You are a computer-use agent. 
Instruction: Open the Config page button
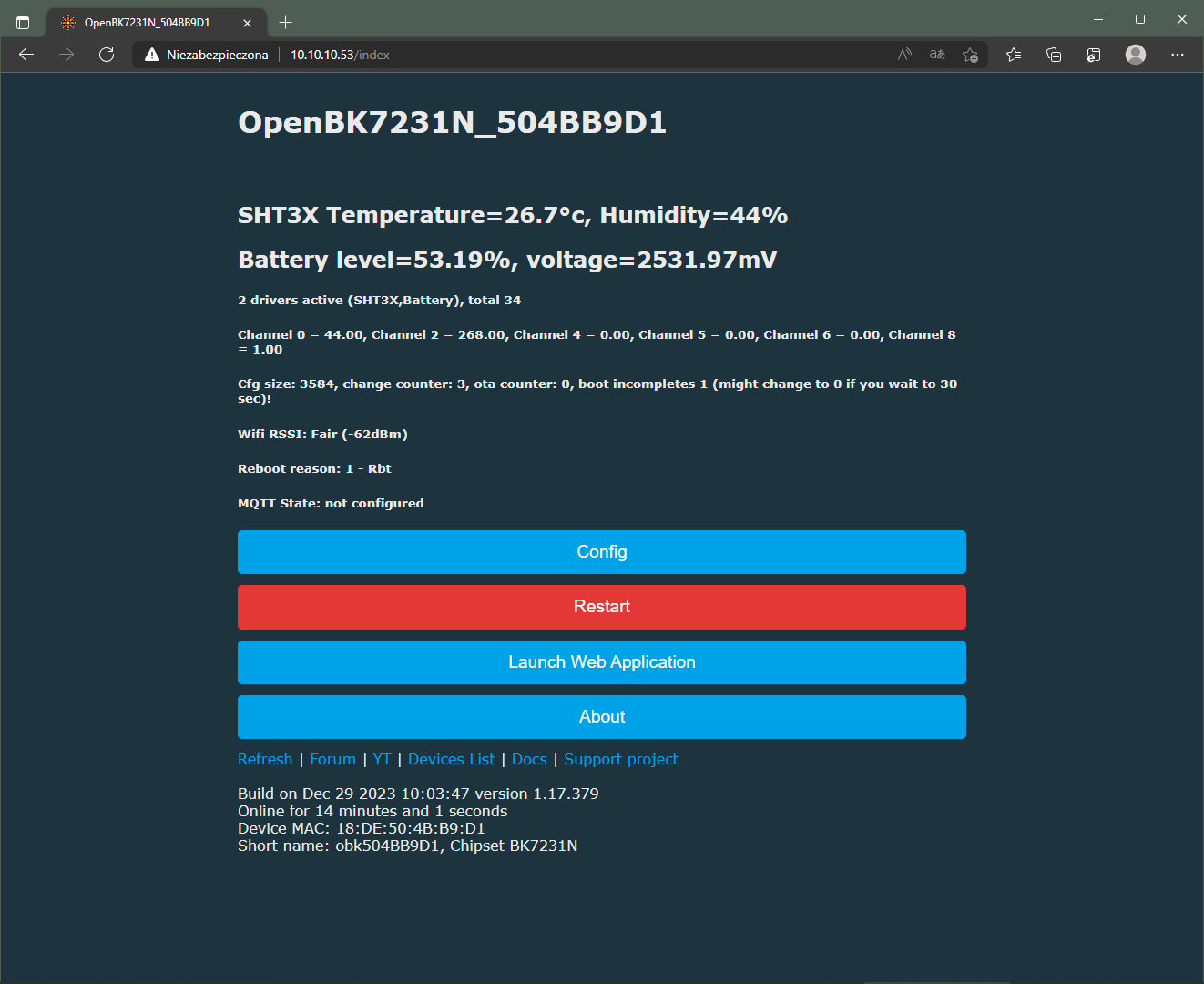(x=602, y=552)
